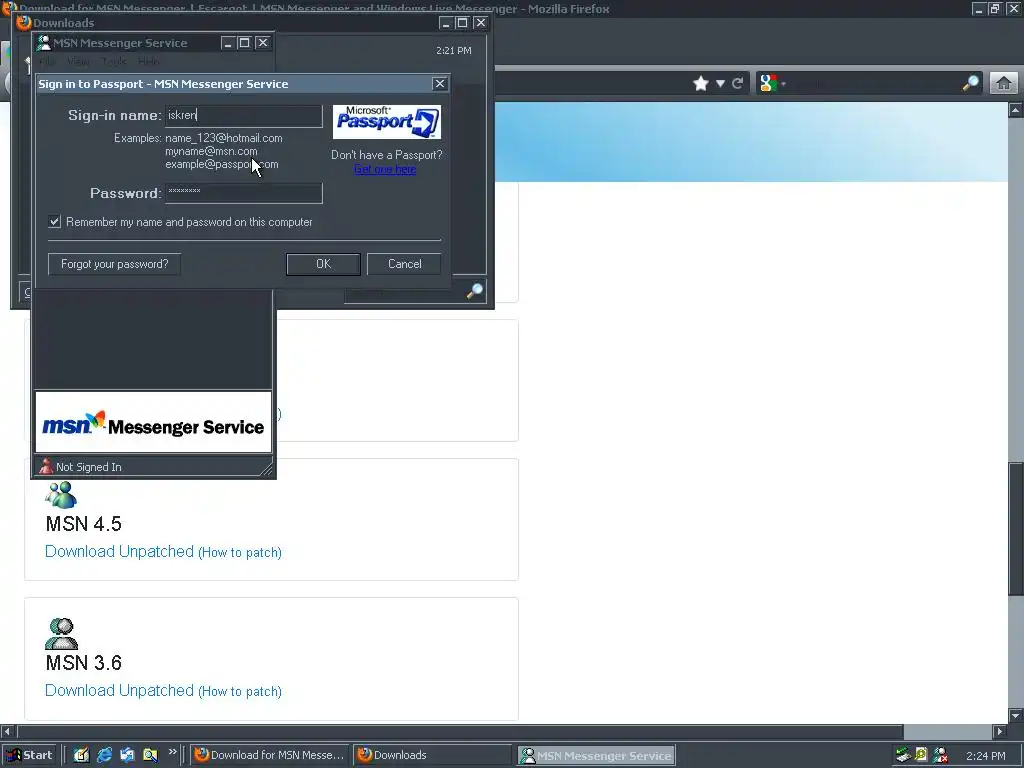This screenshot has height=768, width=1024.
Task: Follow the Get one here Passport link
Action: pos(385,169)
